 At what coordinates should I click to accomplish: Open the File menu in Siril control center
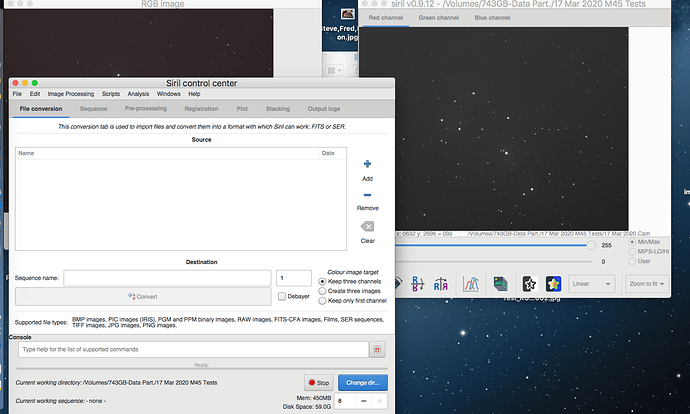pos(17,94)
